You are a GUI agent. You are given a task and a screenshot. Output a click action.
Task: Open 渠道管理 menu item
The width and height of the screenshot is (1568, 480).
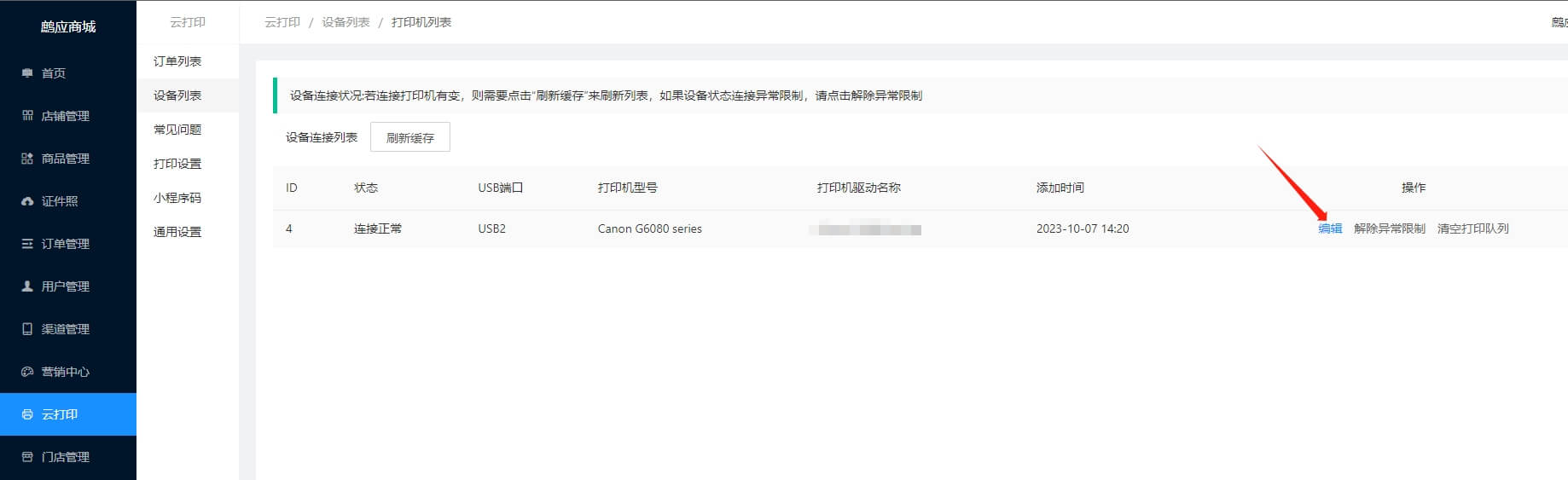tap(68, 329)
